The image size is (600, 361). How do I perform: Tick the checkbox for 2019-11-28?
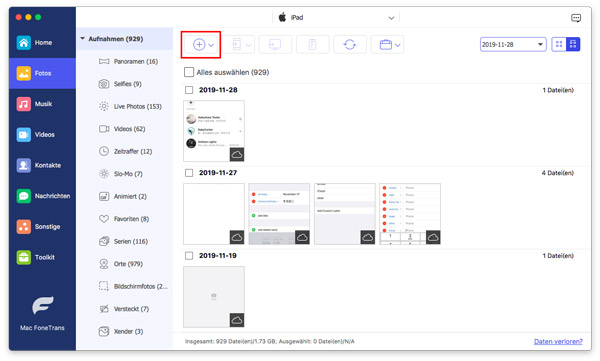pos(189,90)
